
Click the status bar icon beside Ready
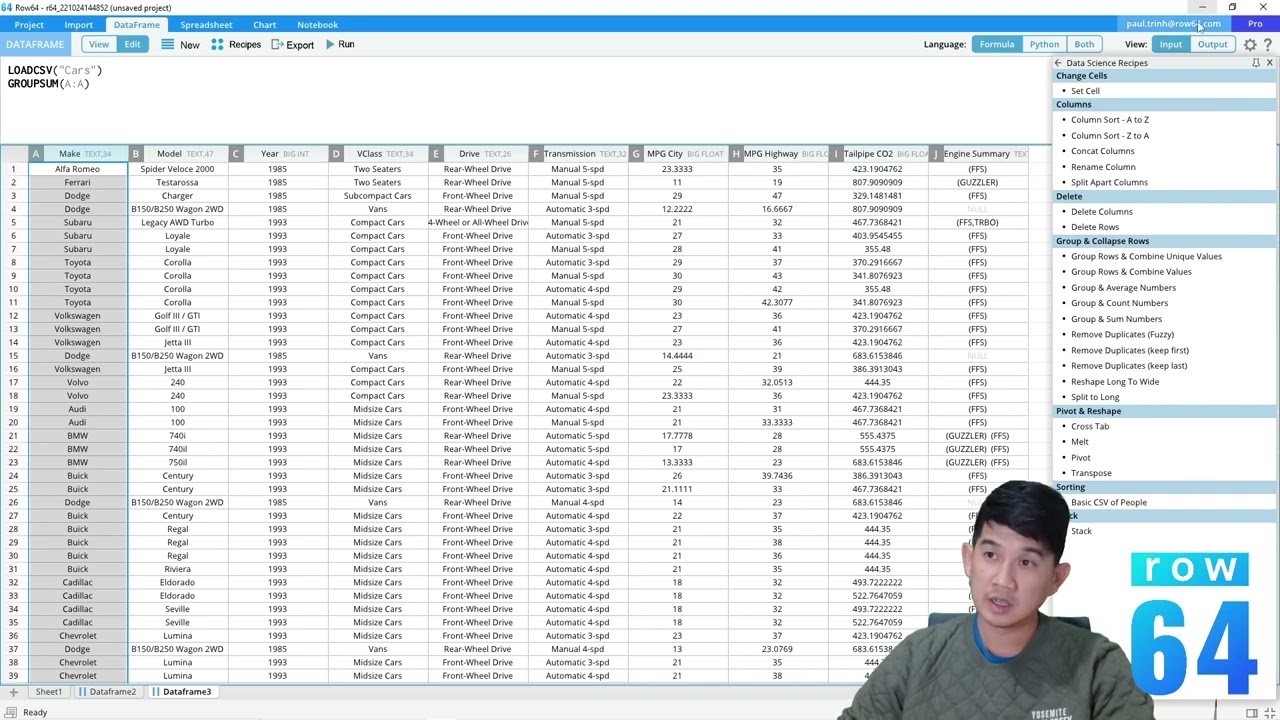point(9,712)
